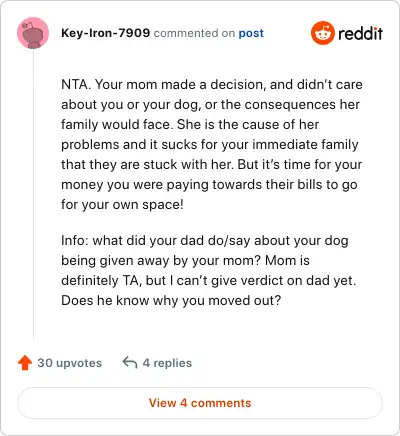Click the "NTA." verdict at comment start
Image resolution: width=400 pixels, height=436 pixels.
pyautogui.click(x=76, y=84)
